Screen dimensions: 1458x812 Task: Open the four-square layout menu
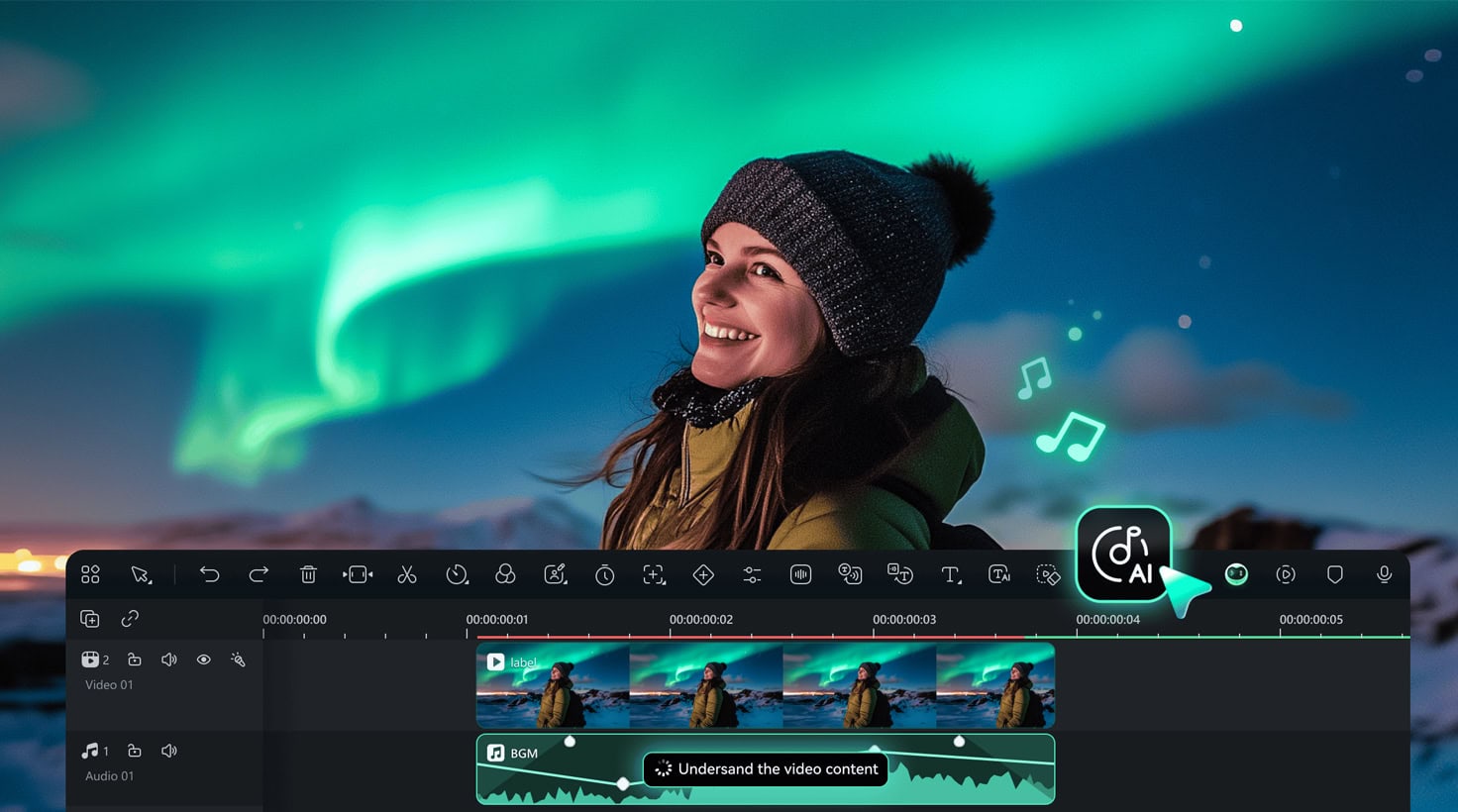pos(90,574)
